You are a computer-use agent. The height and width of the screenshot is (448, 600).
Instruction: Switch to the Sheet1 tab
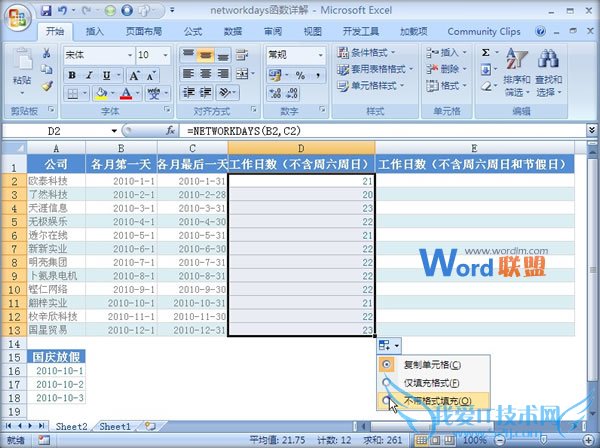pos(115,426)
